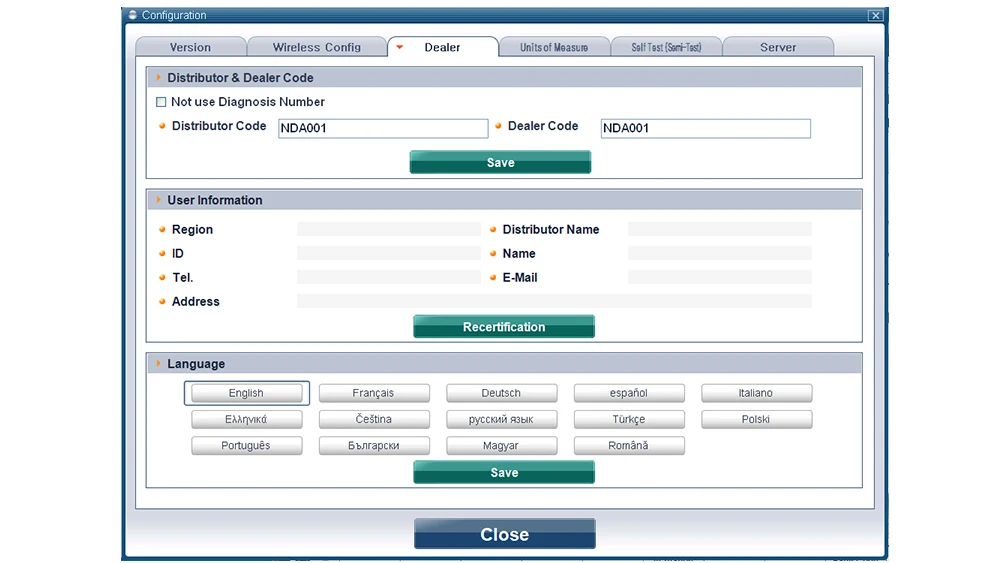Click the E-Mail label

click(520, 277)
